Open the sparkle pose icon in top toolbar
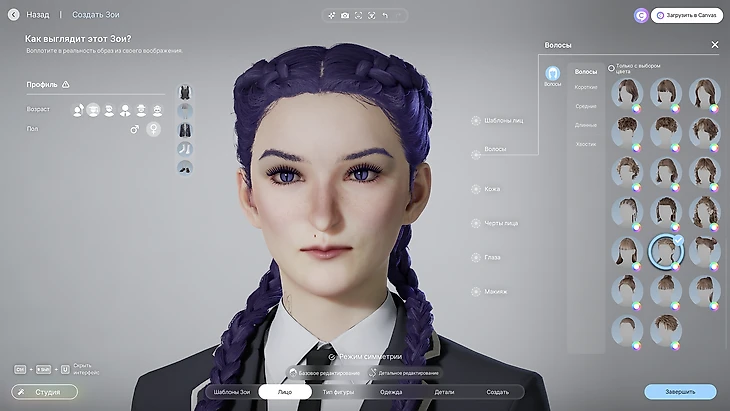 331,15
